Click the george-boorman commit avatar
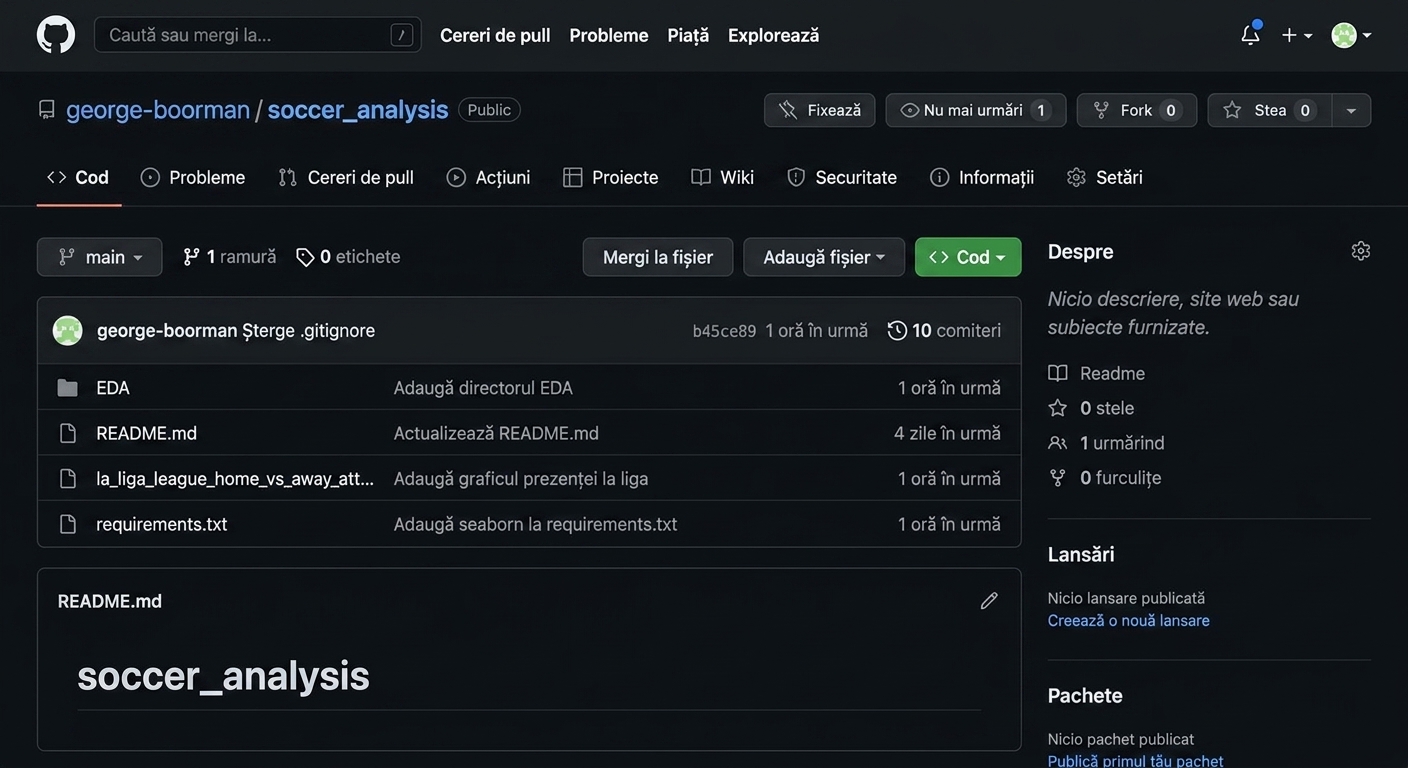Viewport: 1408px width, 768px height. (x=68, y=330)
